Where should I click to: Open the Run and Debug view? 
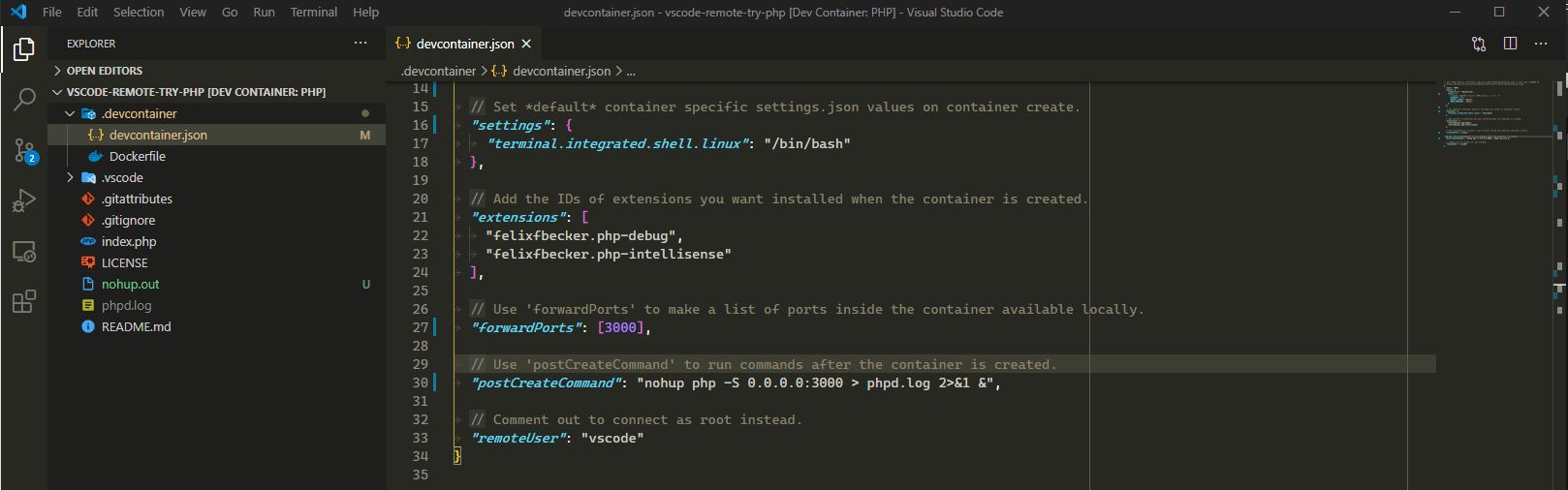coord(24,200)
